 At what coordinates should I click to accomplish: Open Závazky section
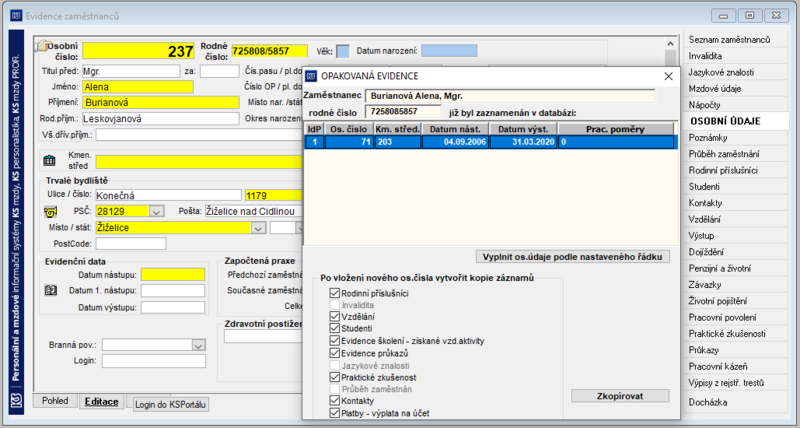click(705, 285)
